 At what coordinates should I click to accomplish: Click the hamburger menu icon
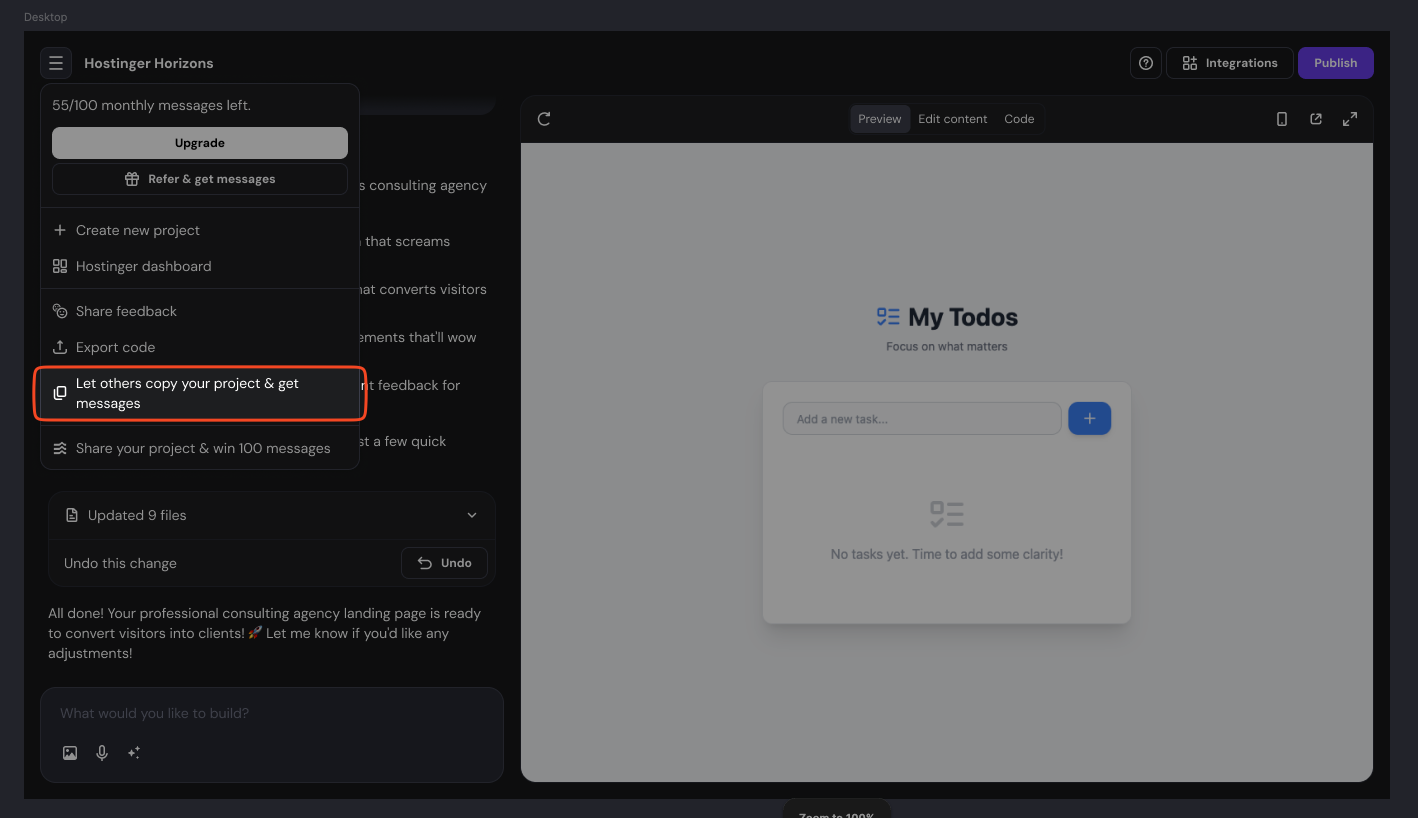point(56,63)
